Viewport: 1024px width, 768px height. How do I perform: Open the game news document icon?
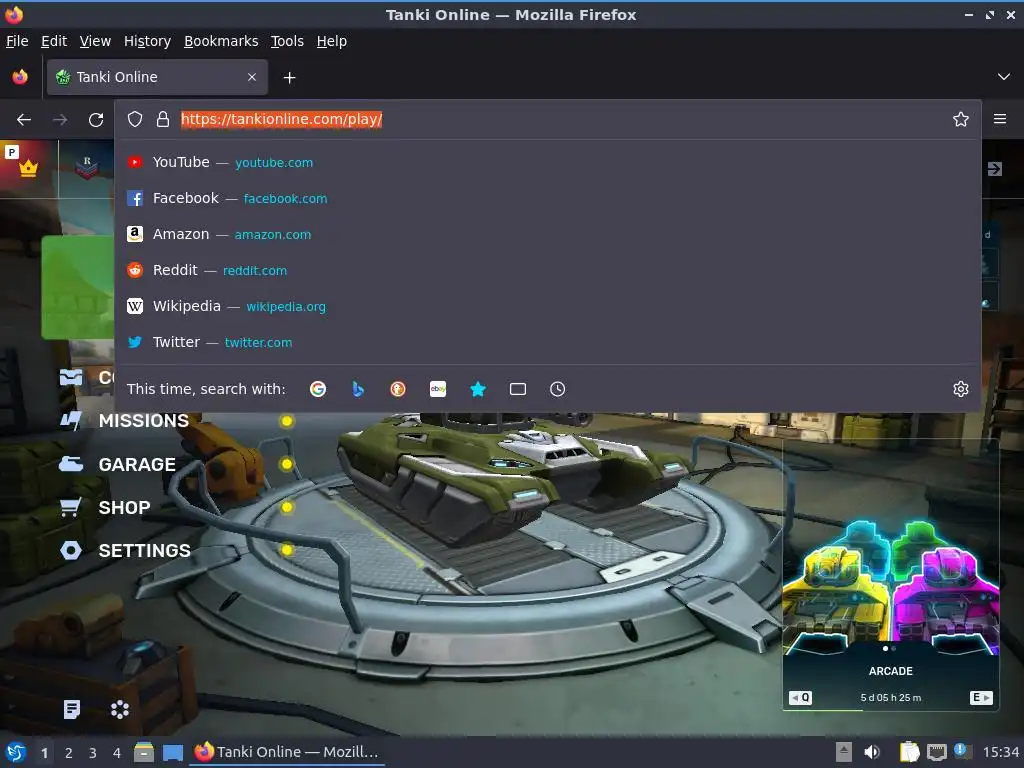pos(72,709)
